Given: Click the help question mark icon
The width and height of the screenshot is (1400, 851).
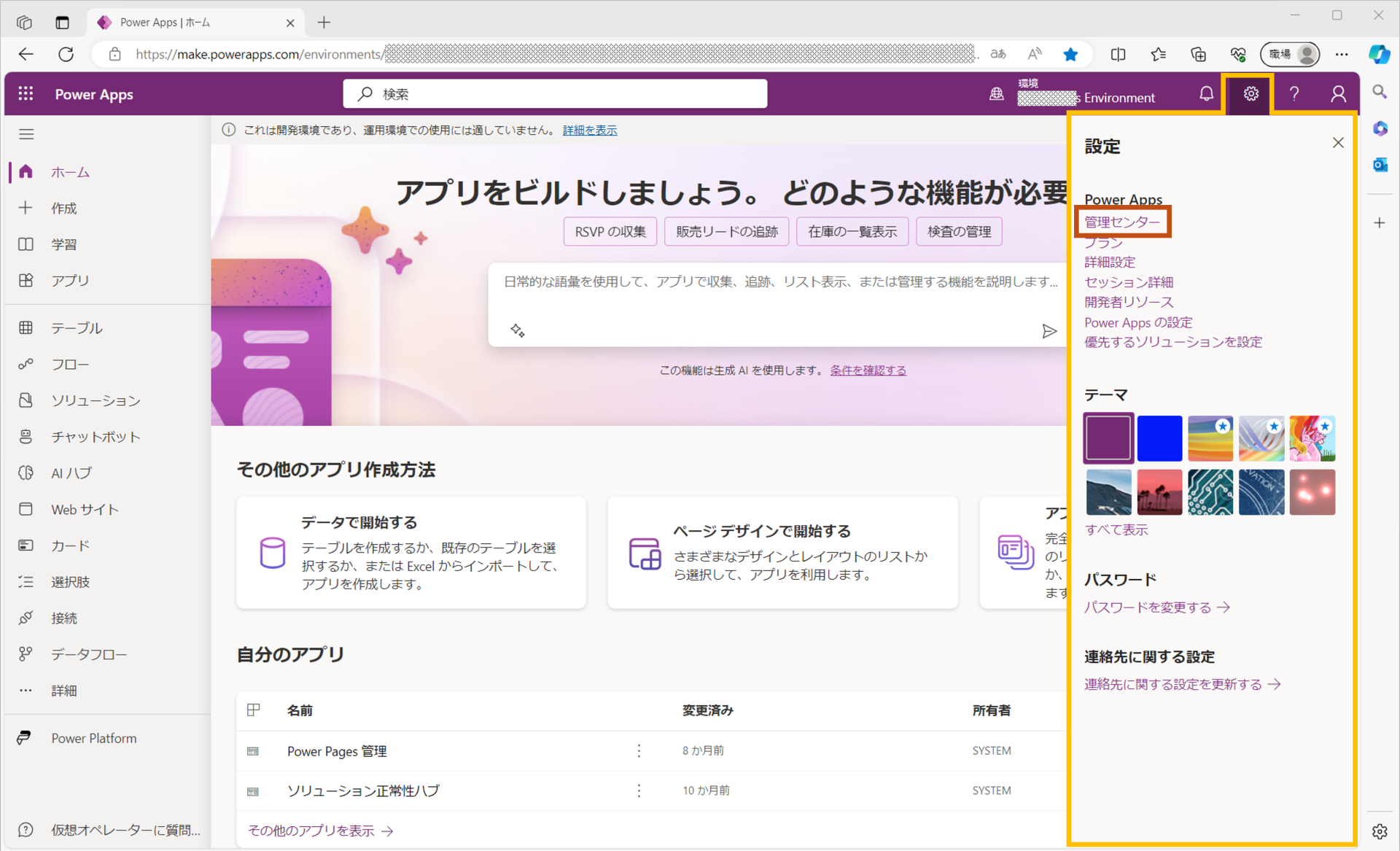Looking at the screenshot, I should [x=1294, y=94].
